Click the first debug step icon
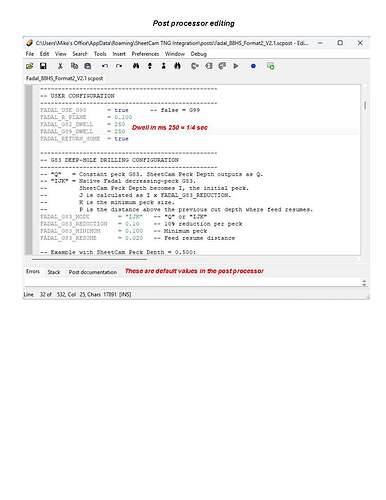The height and width of the screenshot is (500, 386). tap(195, 66)
